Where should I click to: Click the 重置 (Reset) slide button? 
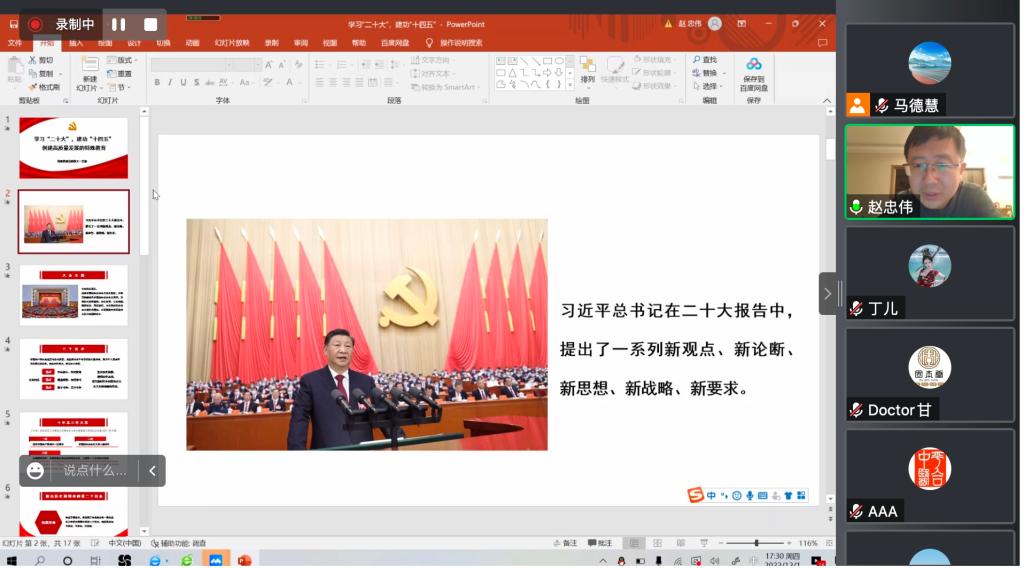click(x=120, y=74)
